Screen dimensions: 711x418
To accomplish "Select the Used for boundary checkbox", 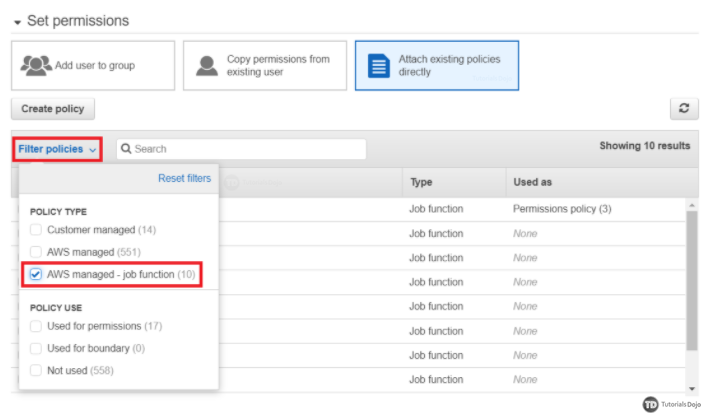I will (x=37, y=348).
